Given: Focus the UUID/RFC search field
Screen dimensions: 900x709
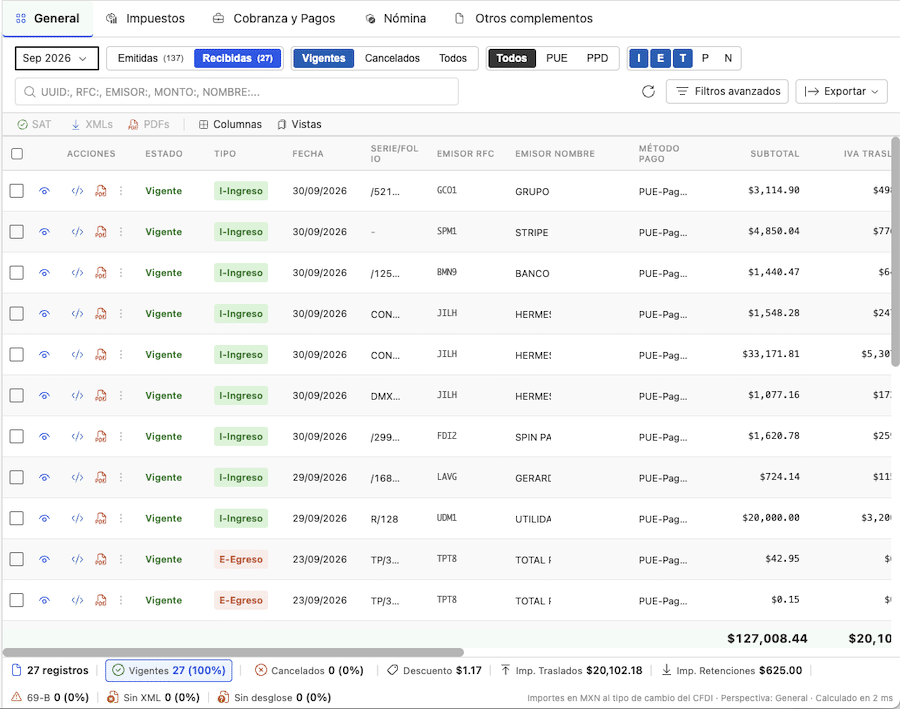Looking at the screenshot, I should pyautogui.click(x=236, y=92).
